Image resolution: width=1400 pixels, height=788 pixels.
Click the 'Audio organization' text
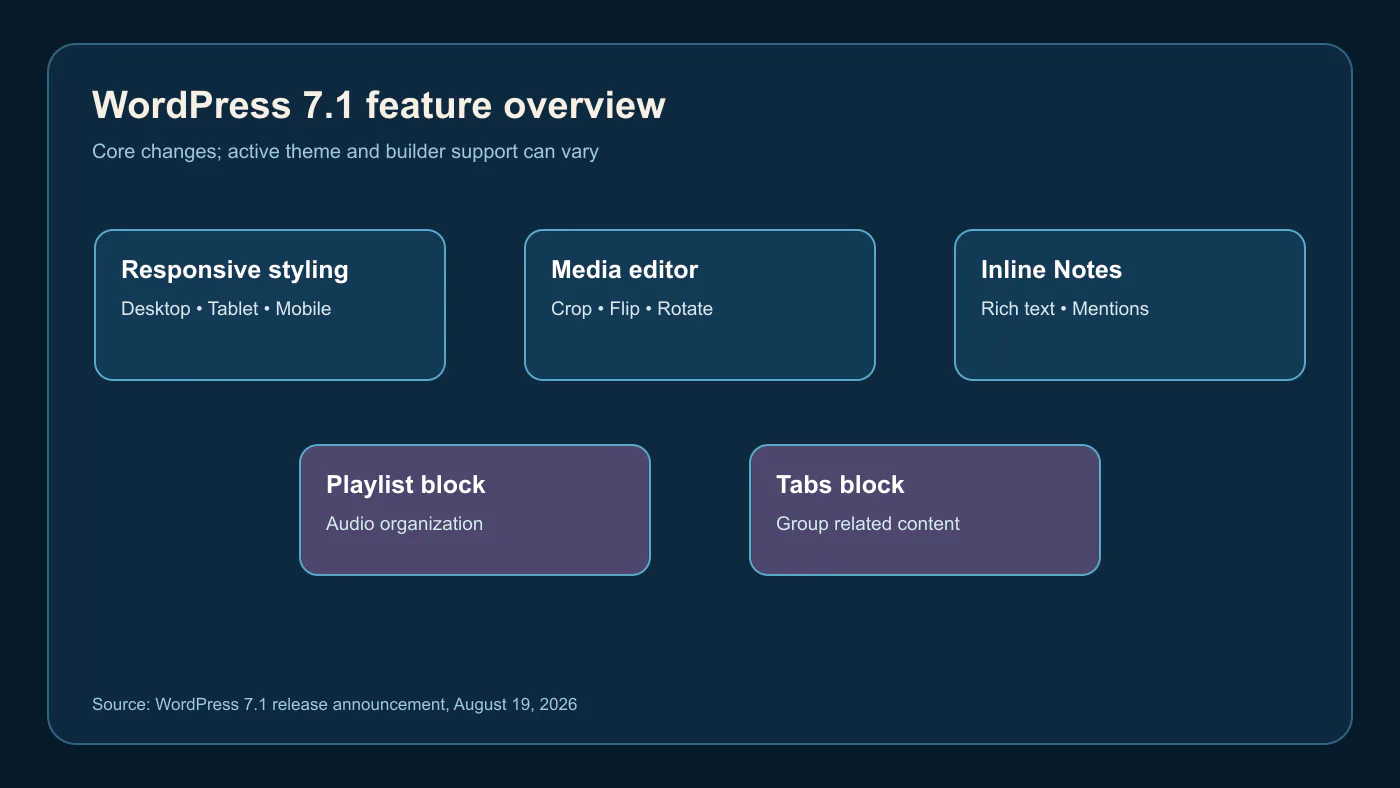[405, 524]
